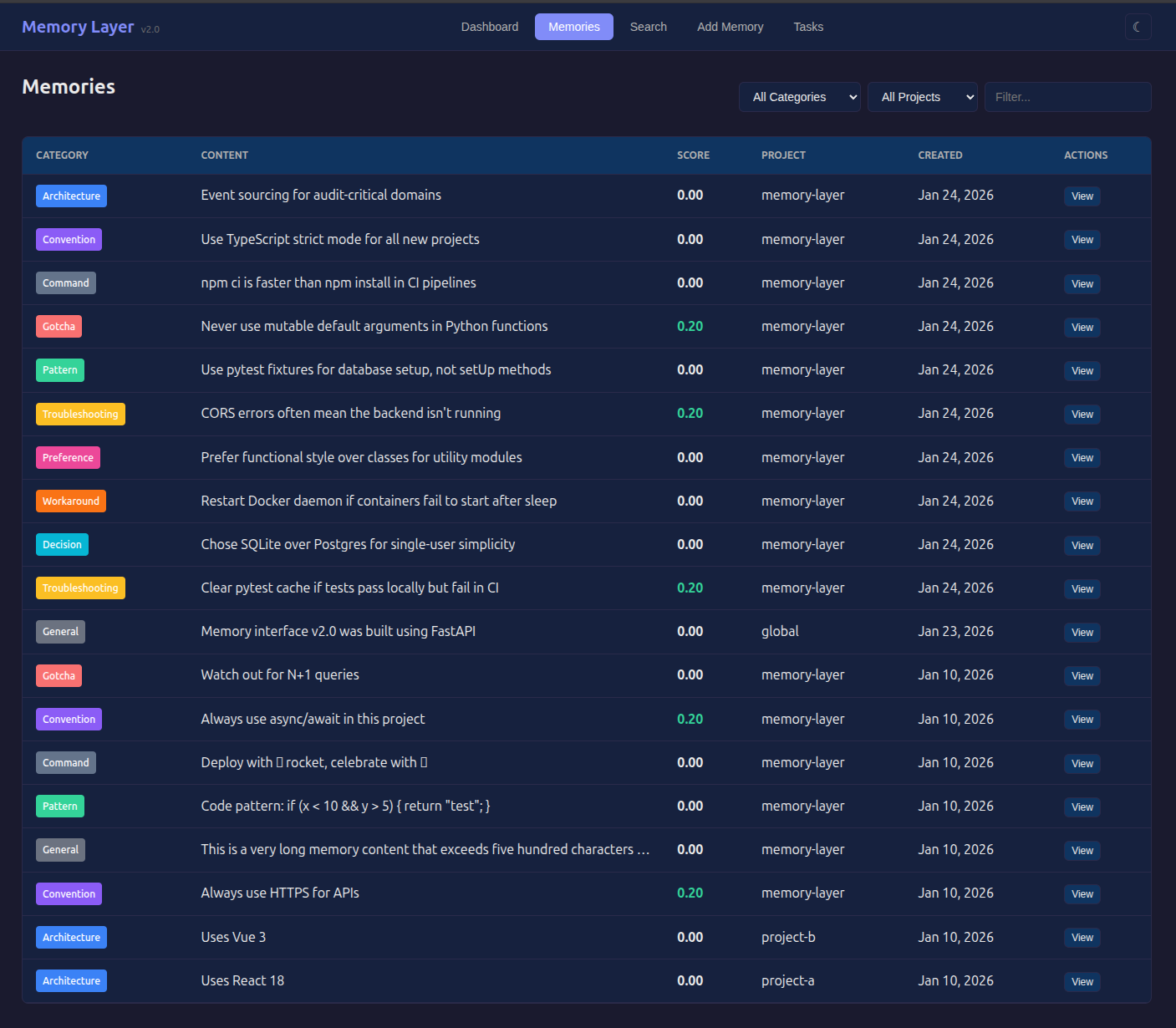View the Clear pytest cache memory
1176x1028 pixels.
(1082, 589)
